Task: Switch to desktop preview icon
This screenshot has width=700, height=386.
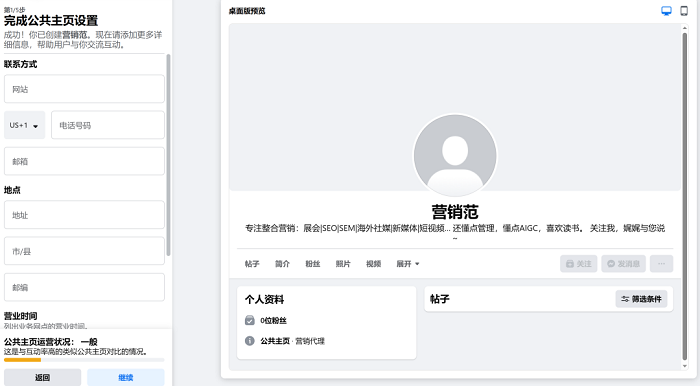Action: tap(666, 11)
